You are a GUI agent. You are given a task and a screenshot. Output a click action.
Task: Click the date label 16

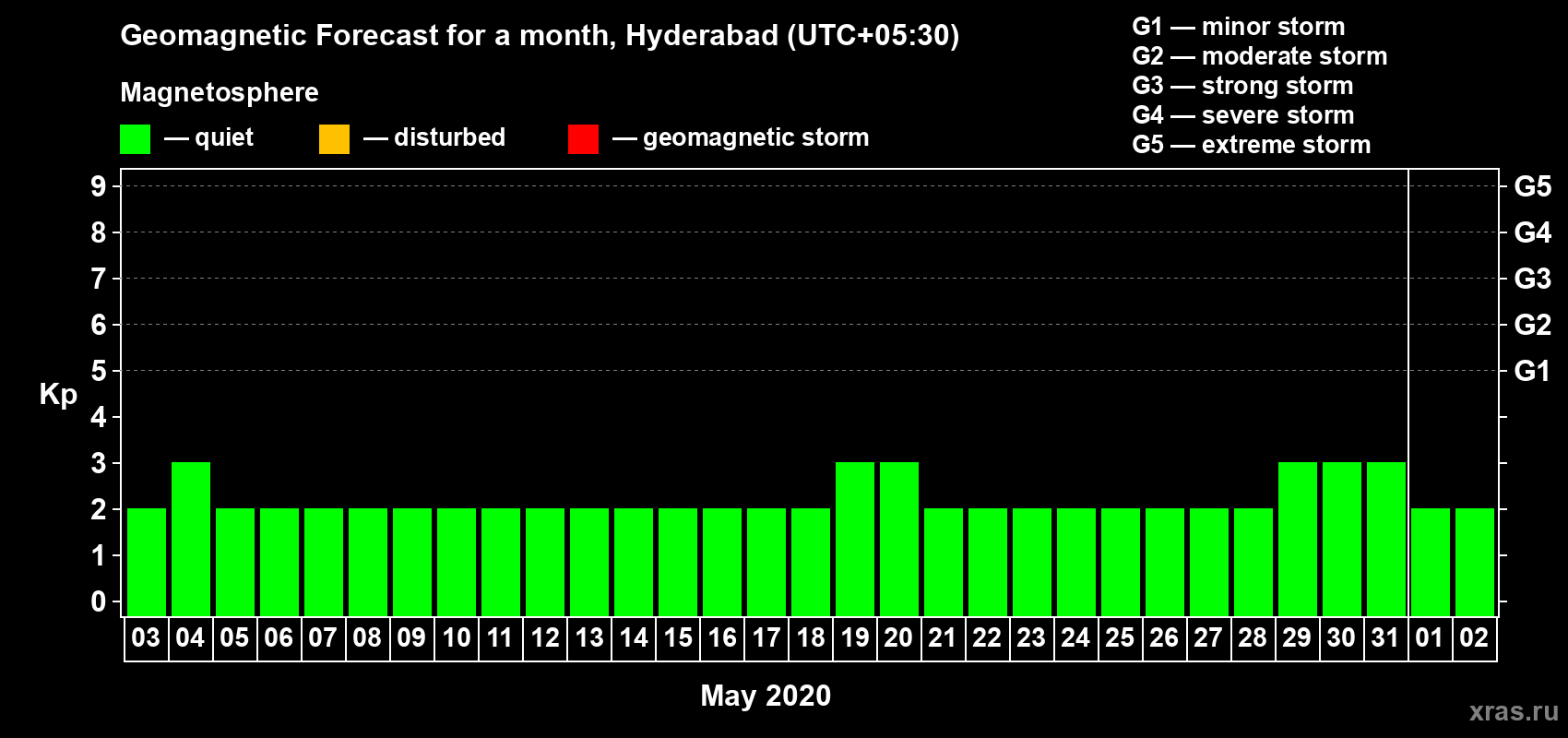[x=721, y=637]
